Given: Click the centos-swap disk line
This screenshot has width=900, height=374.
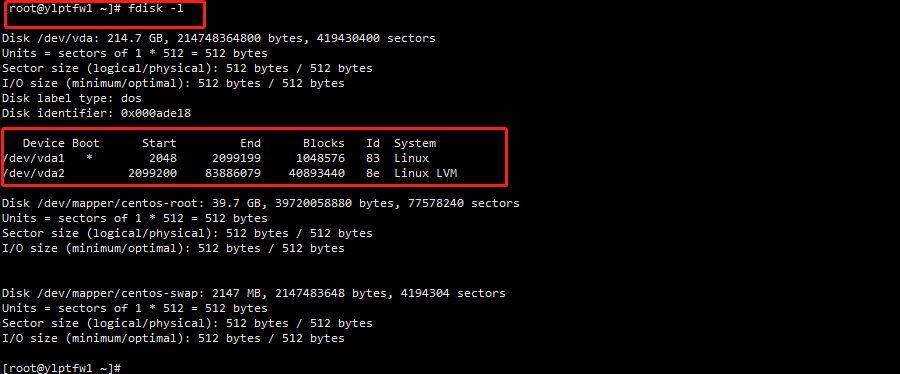Looking at the screenshot, I should 254,293.
